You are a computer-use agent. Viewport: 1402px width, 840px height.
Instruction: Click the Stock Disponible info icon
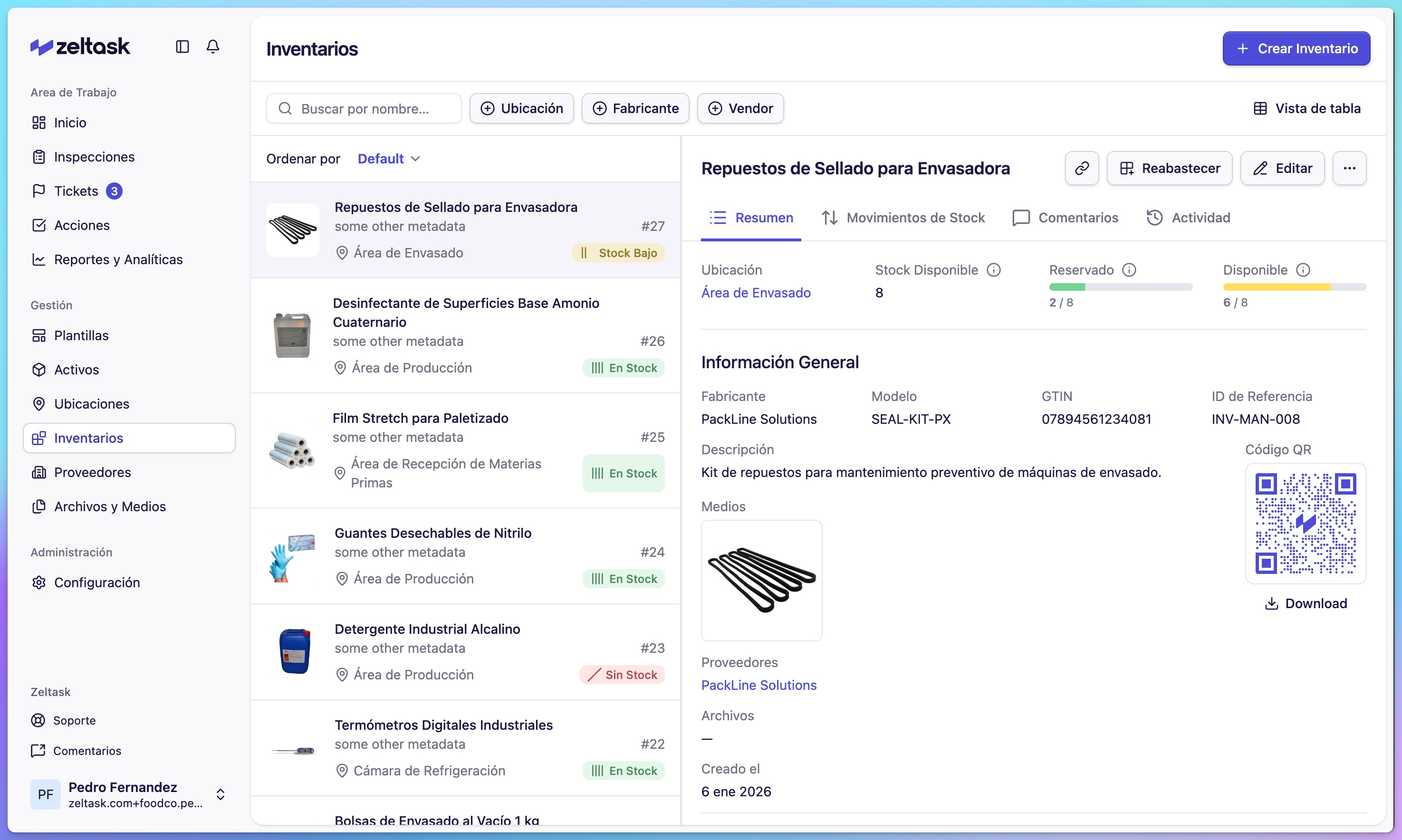[x=994, y=270]
